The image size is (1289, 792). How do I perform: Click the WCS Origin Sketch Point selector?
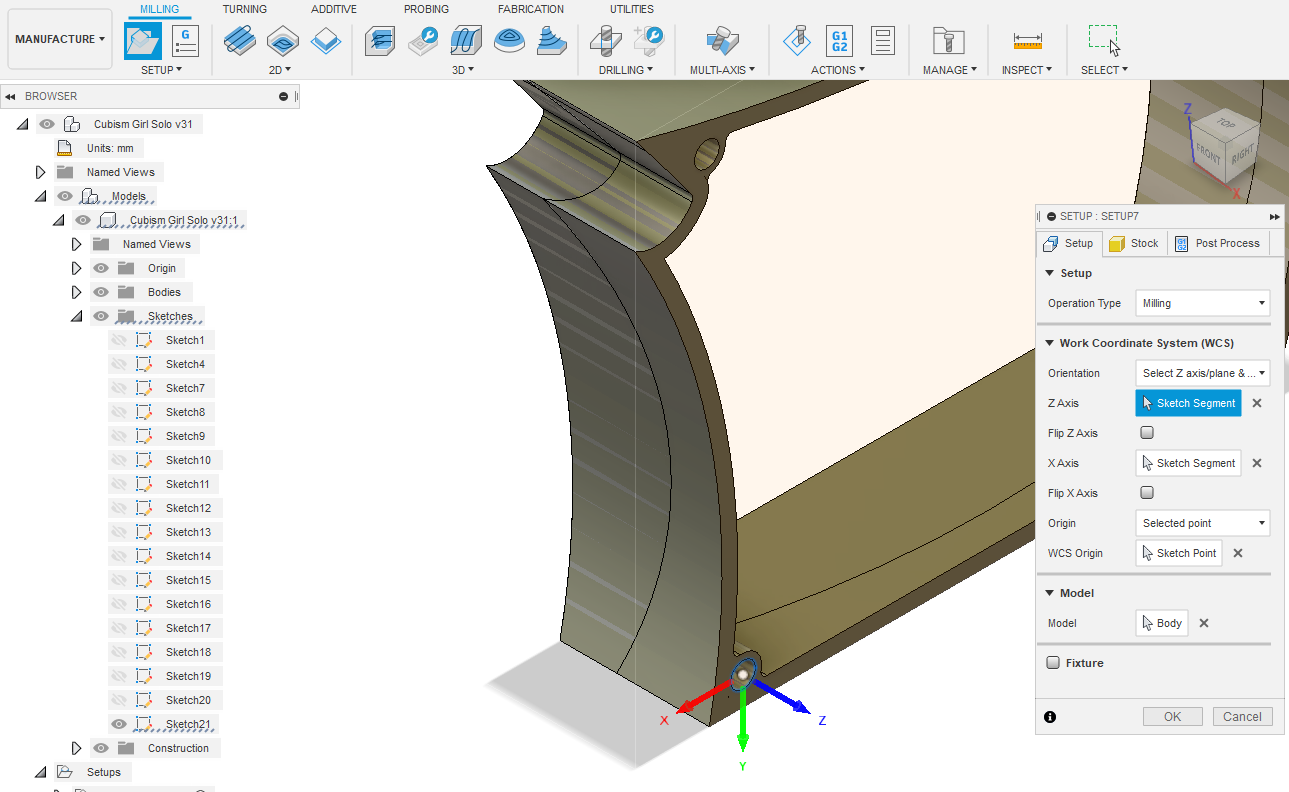click(x=1178, y=553)
